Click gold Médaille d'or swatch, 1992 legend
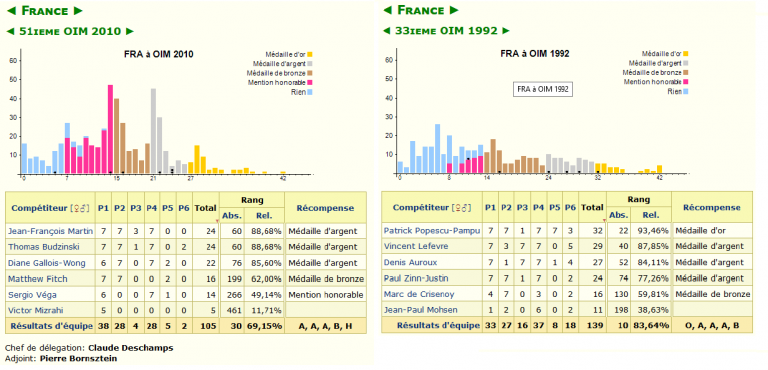The height and width of the screenshot is (370, 768). (x=686, y=53)
